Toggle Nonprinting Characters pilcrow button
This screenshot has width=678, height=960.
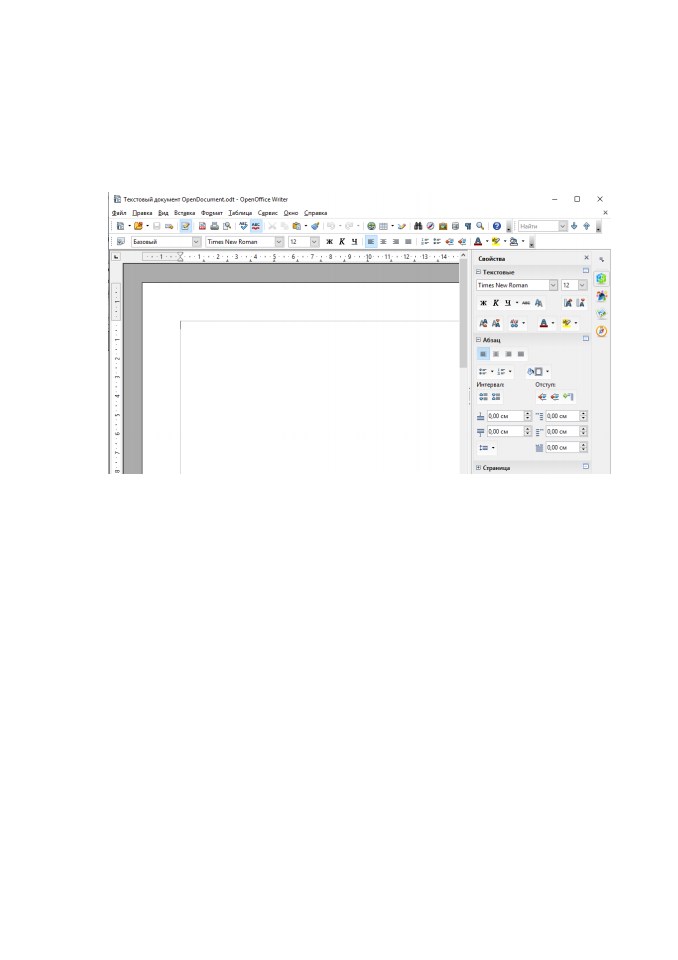coord(467,227)
